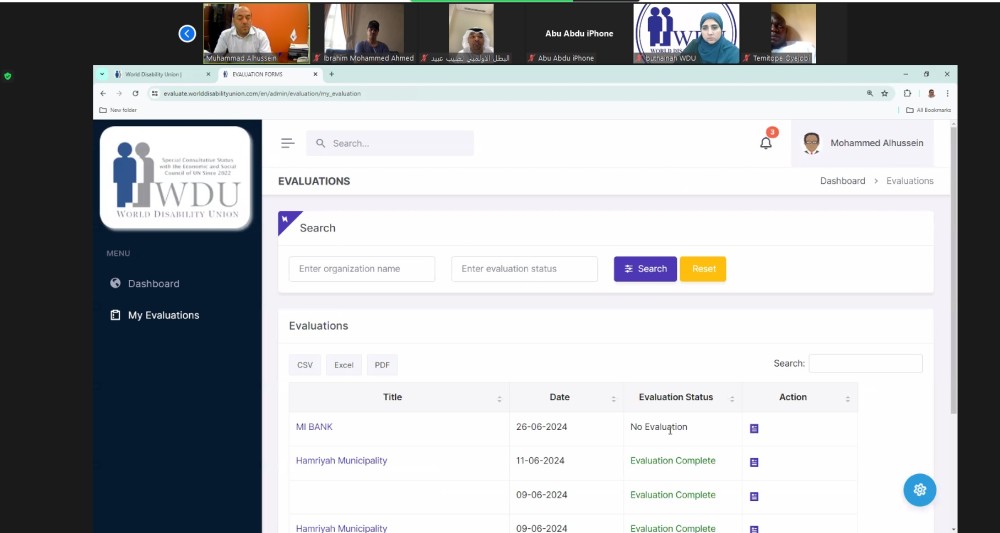This screenshot has height=533, width=1000.
Task: Export the table as PDF
Action: pos(382,365)
